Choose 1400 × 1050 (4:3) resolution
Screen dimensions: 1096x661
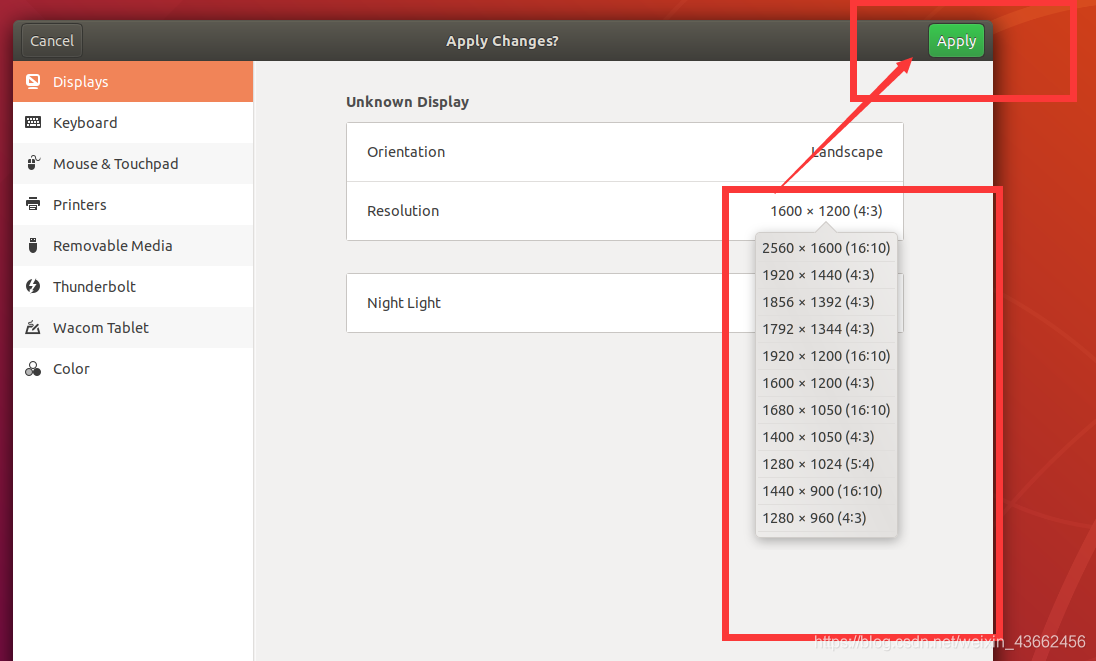point(826,437)
